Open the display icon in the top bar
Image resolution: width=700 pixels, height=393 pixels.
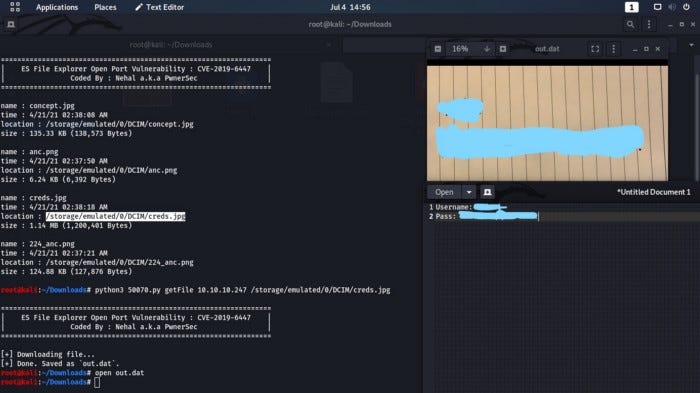[x=657, y=7]
